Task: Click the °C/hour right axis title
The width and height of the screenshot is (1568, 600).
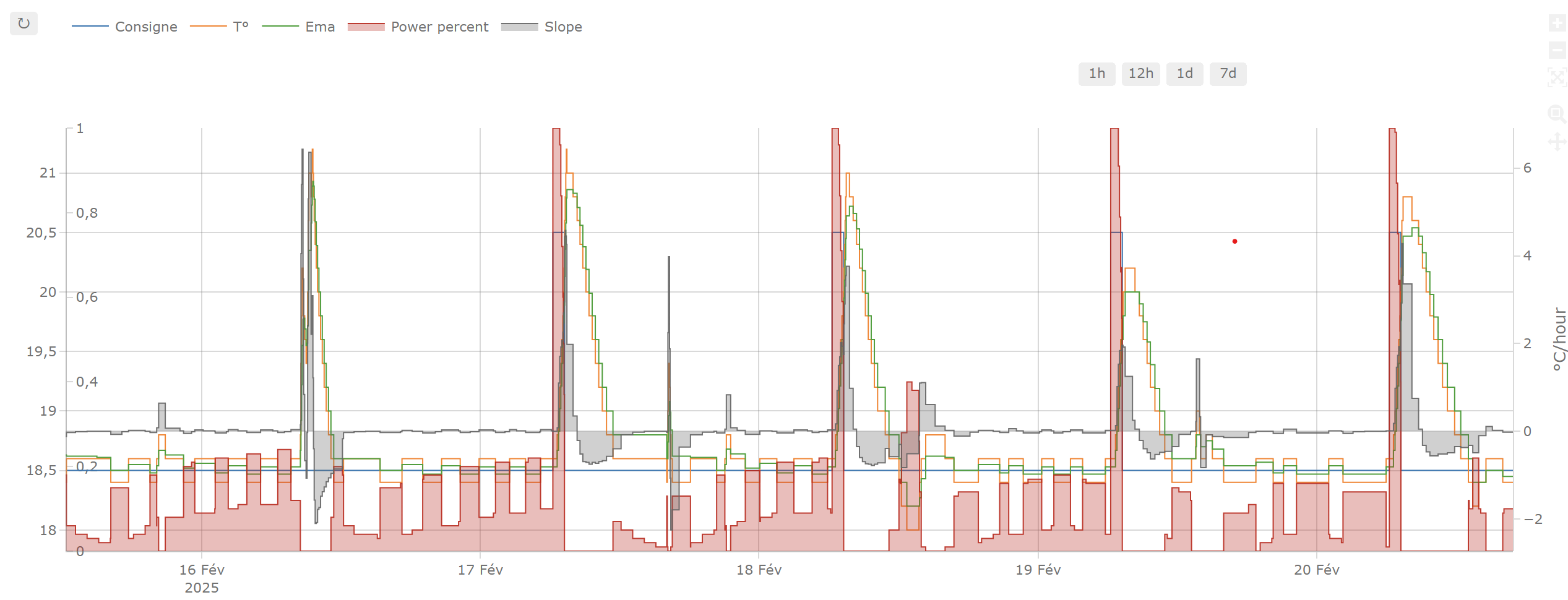Action: tap(1559, 339)
